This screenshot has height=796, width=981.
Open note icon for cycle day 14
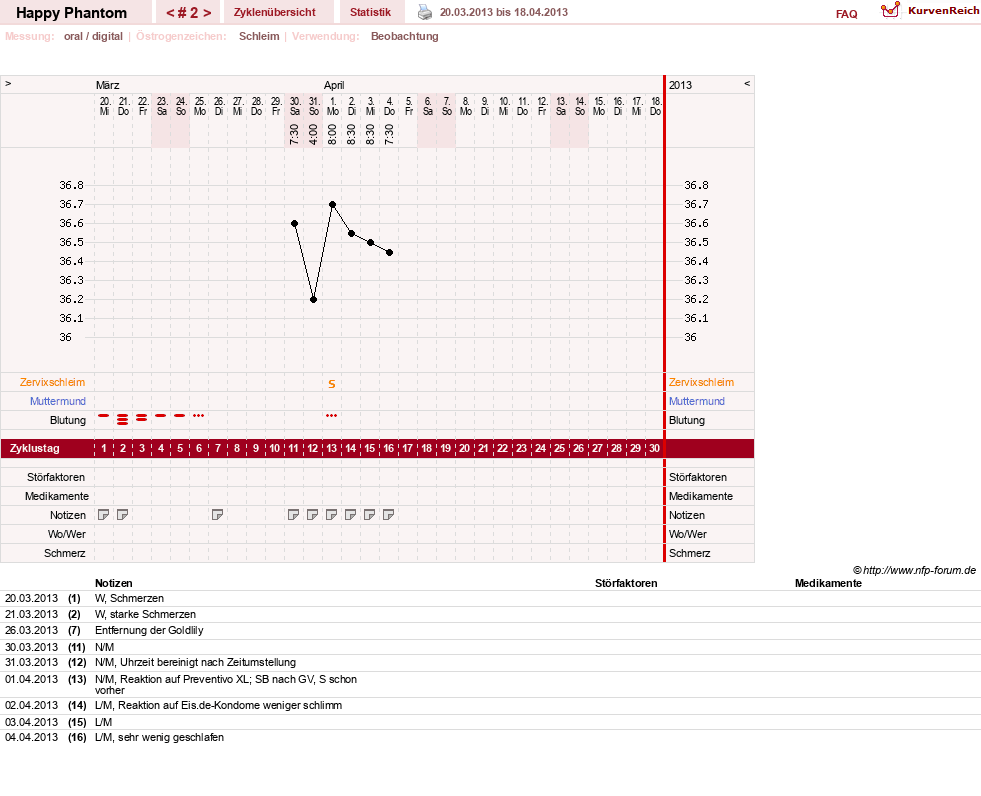(x=350, y=514)
